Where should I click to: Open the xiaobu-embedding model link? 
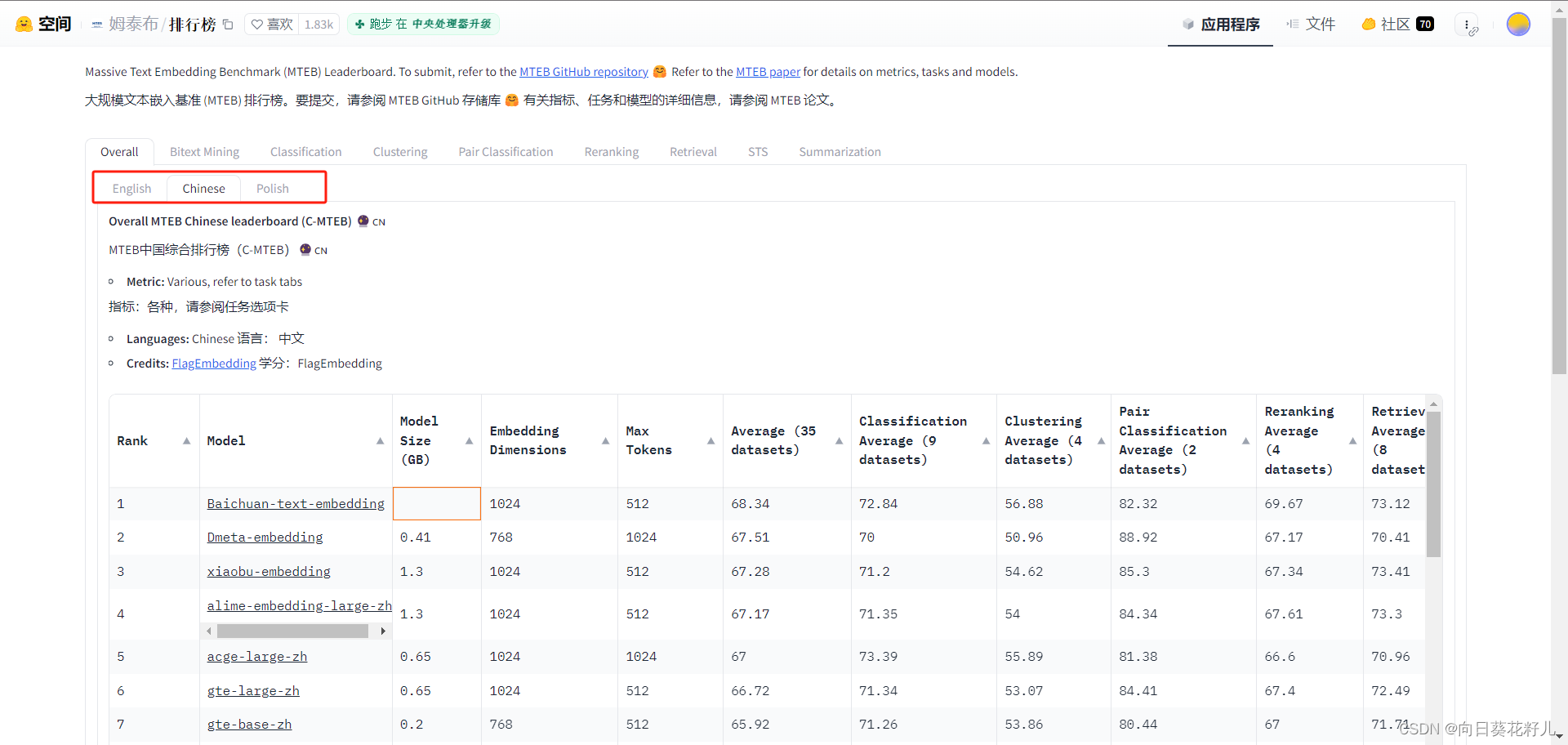point(269,572)
